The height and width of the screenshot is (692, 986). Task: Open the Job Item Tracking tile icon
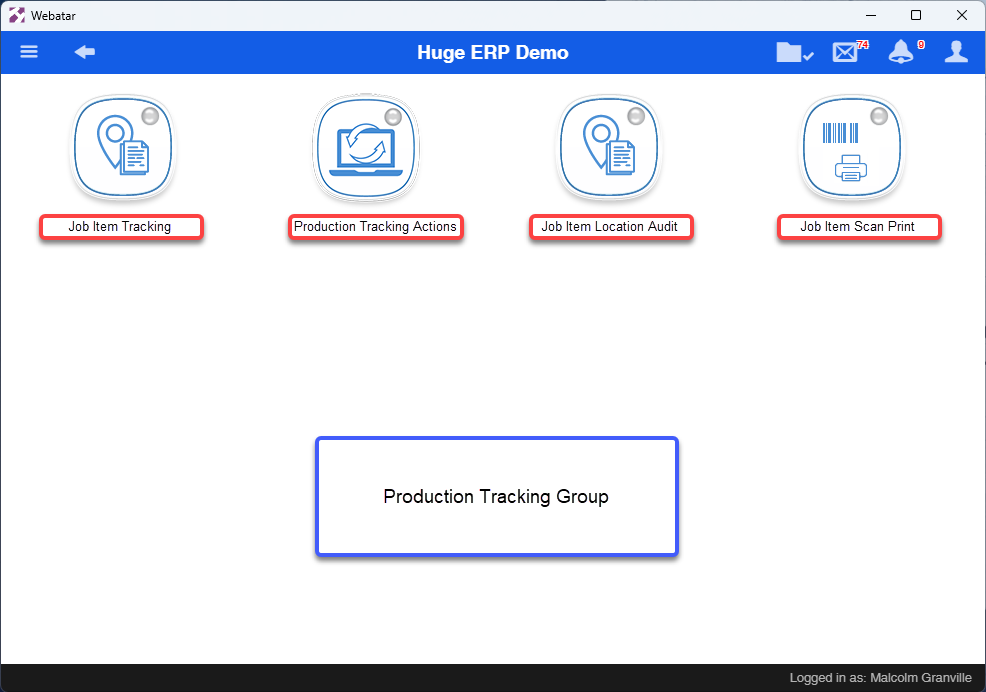123,147
